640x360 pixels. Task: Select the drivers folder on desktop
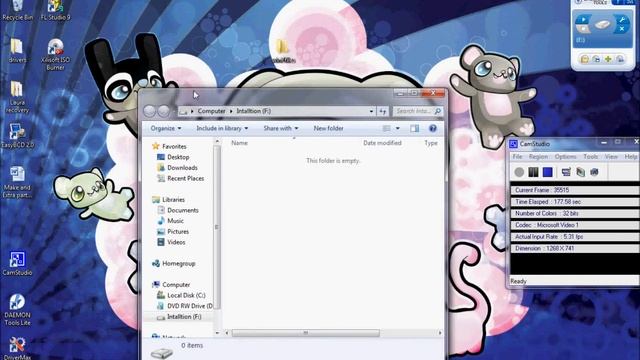(x=17, y=51)
